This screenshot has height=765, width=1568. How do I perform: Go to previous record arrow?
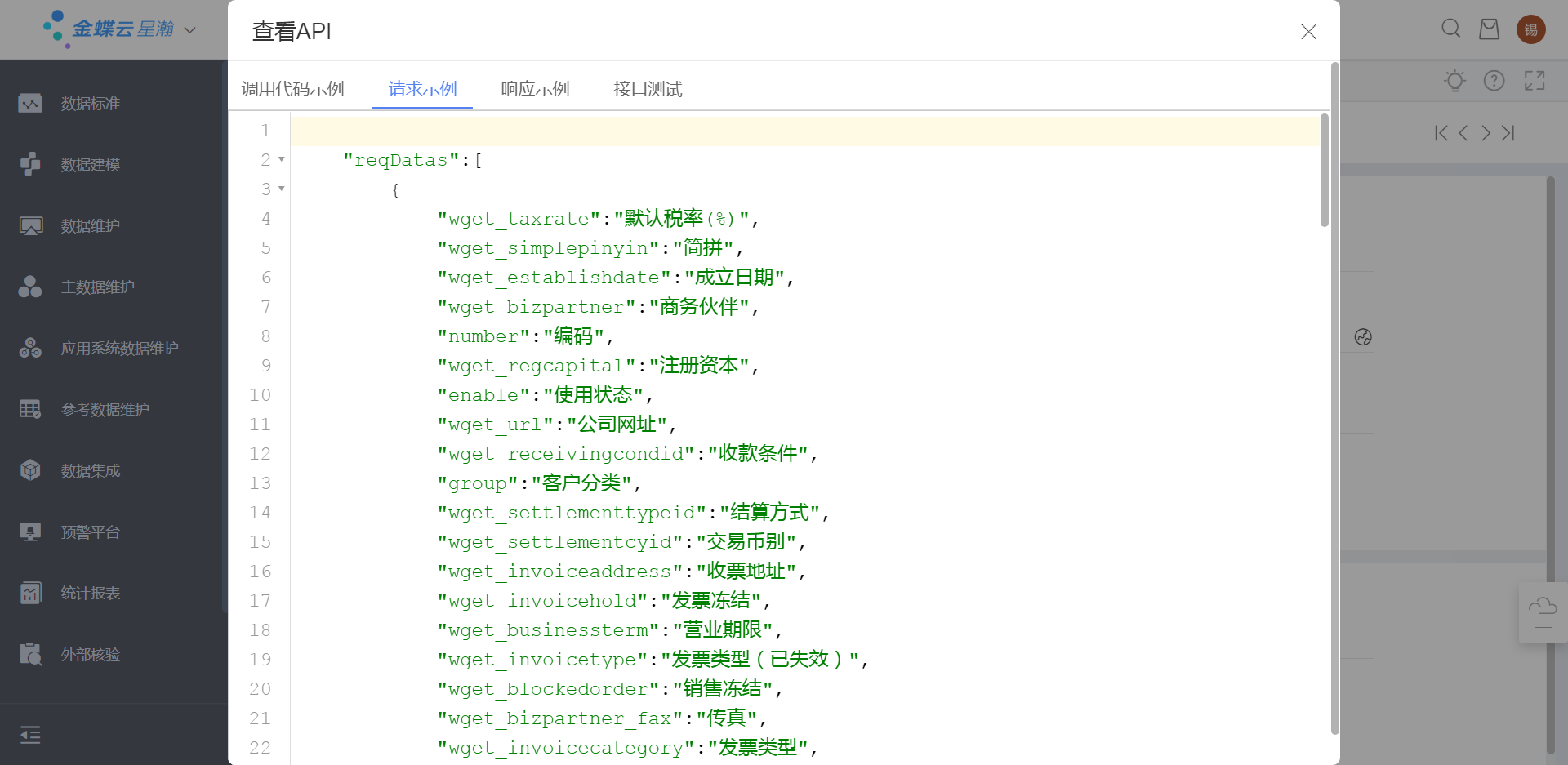[x=1463, y=133]
